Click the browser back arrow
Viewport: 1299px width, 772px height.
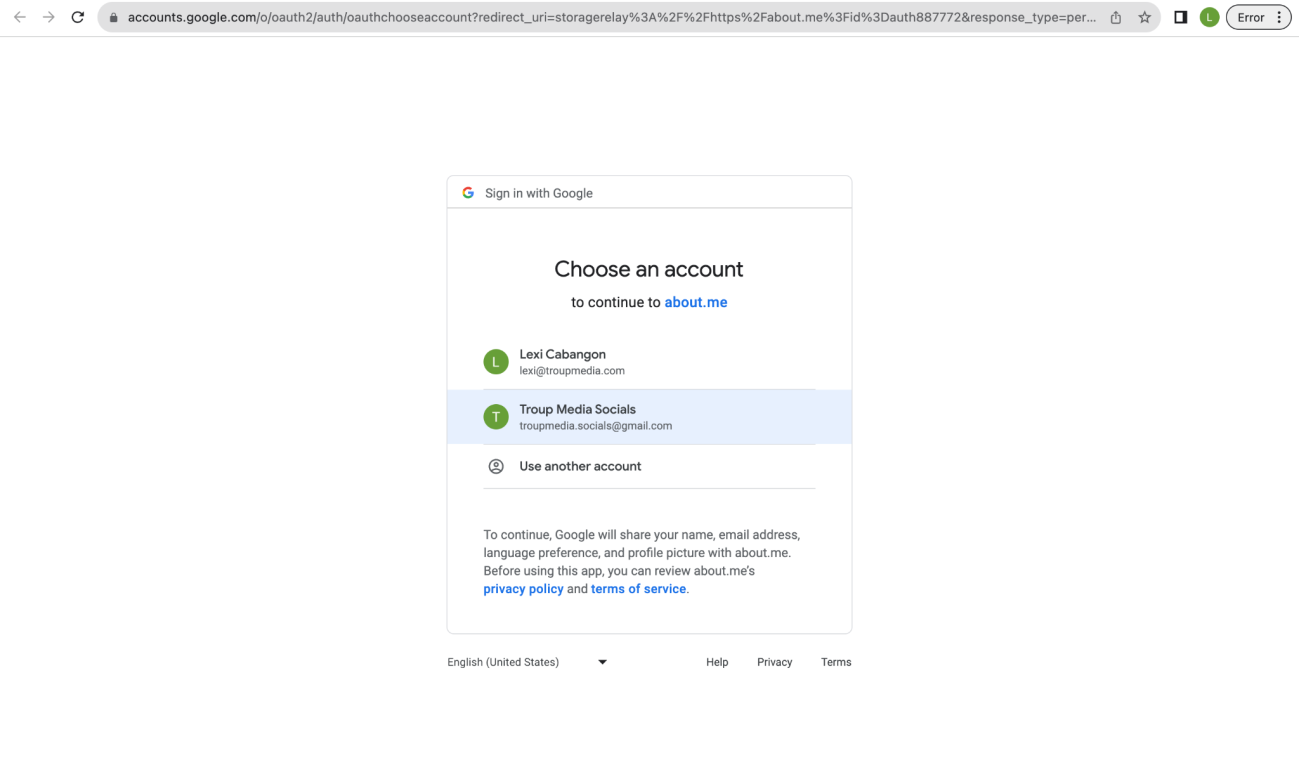pyautogui.click(x=20, y=17)
